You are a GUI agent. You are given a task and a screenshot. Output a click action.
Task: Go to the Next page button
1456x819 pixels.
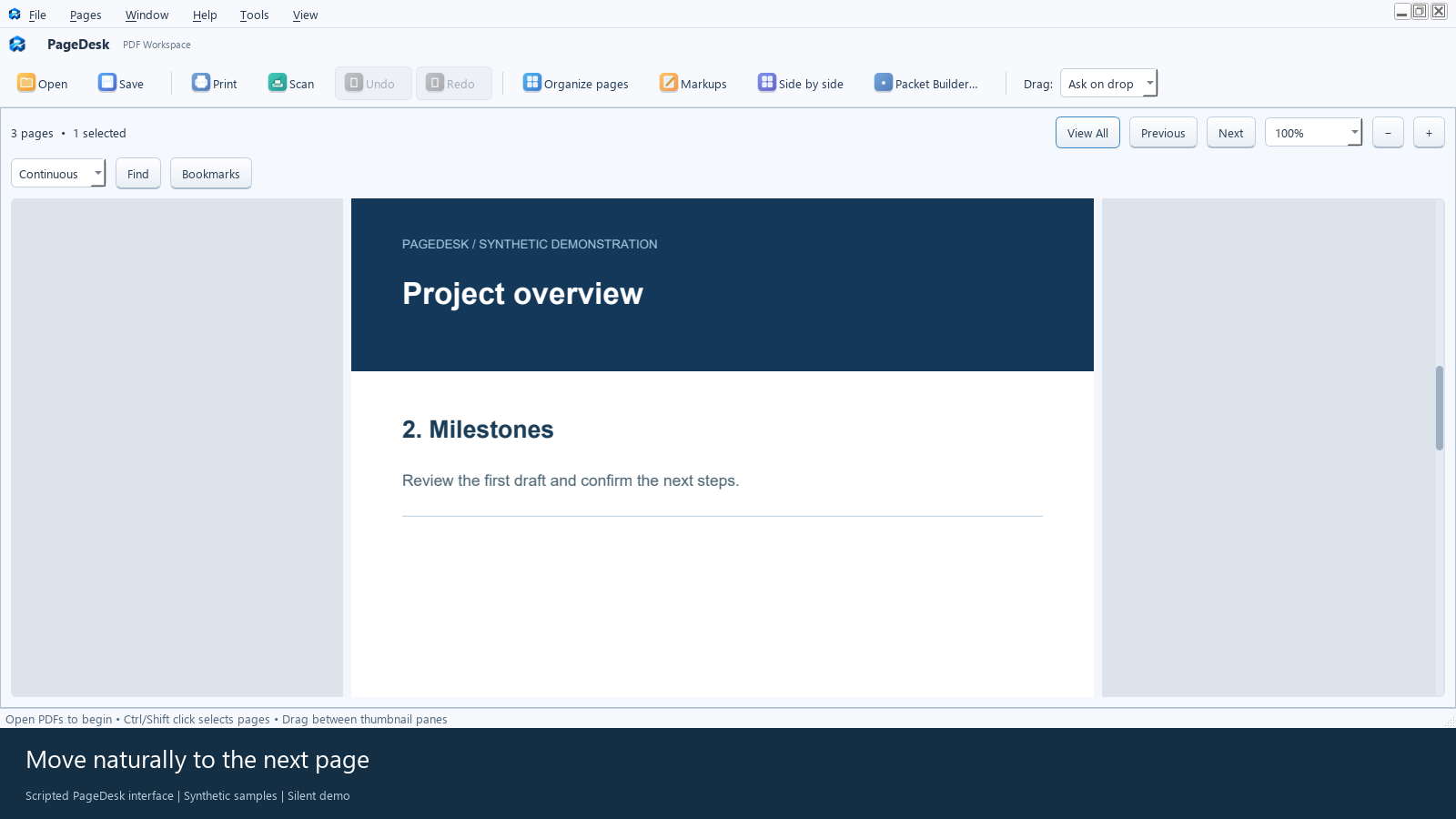pyautogui.click(x=1231, y=133)
